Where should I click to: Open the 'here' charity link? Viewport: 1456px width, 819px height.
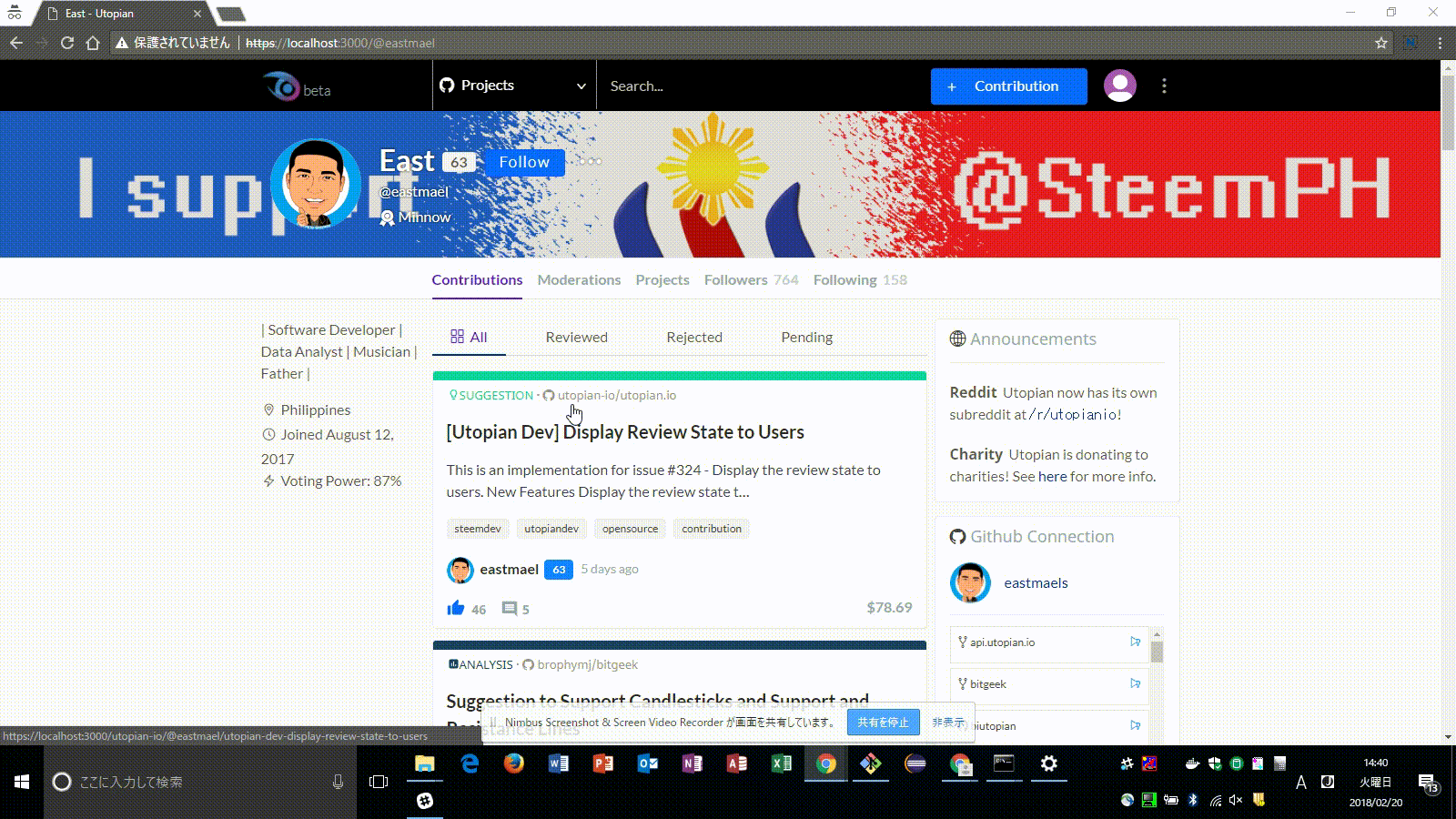1052,476
